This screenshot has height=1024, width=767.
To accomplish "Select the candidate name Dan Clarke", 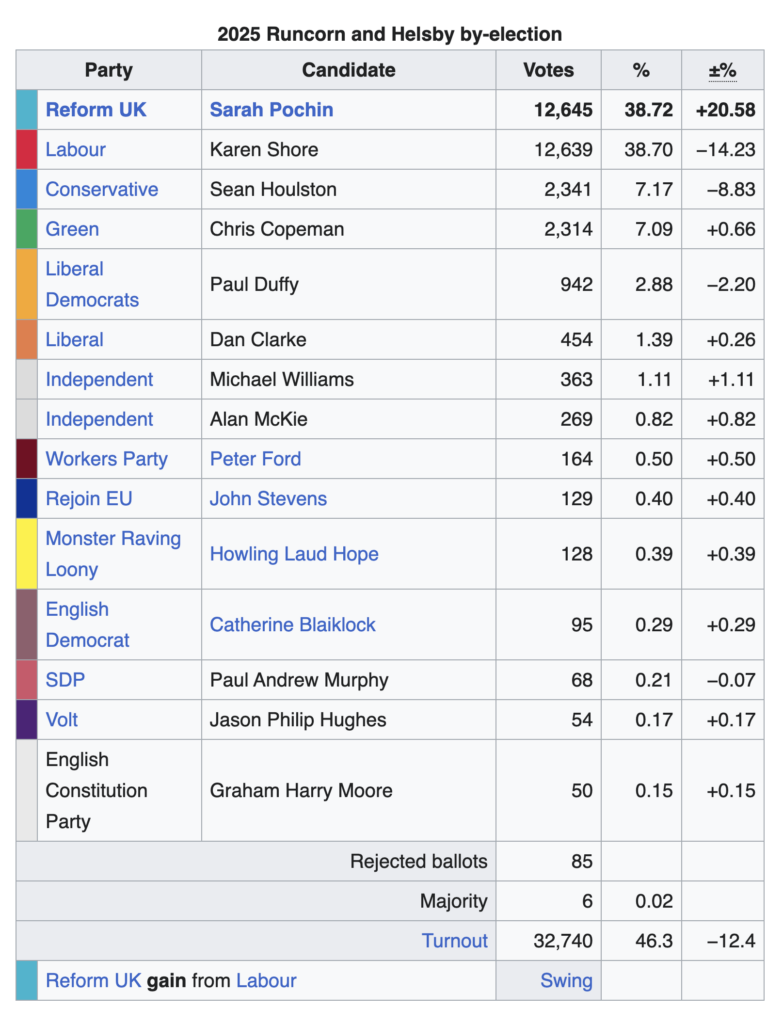I will coord(258,340).
